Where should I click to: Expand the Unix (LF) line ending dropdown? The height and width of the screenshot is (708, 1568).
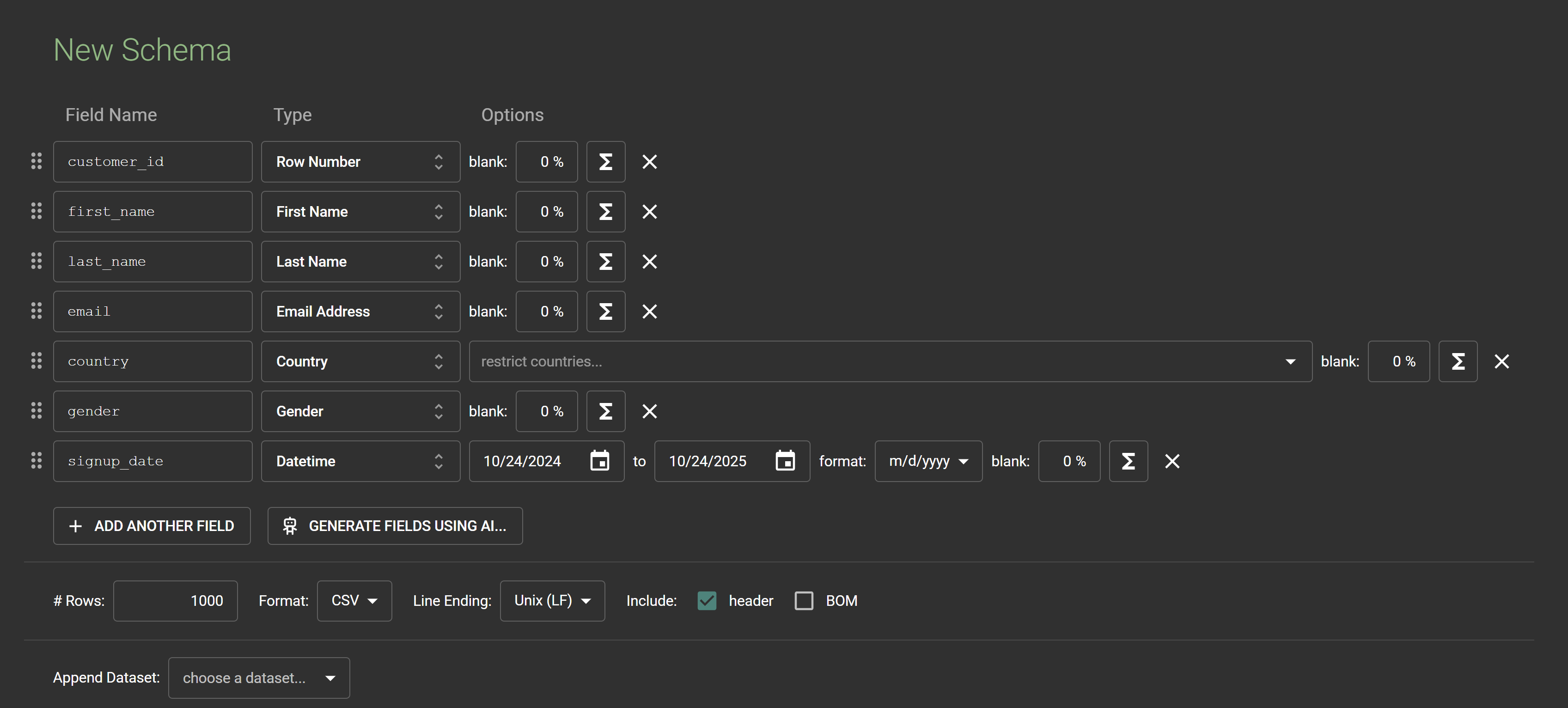(x=552, y=601)
